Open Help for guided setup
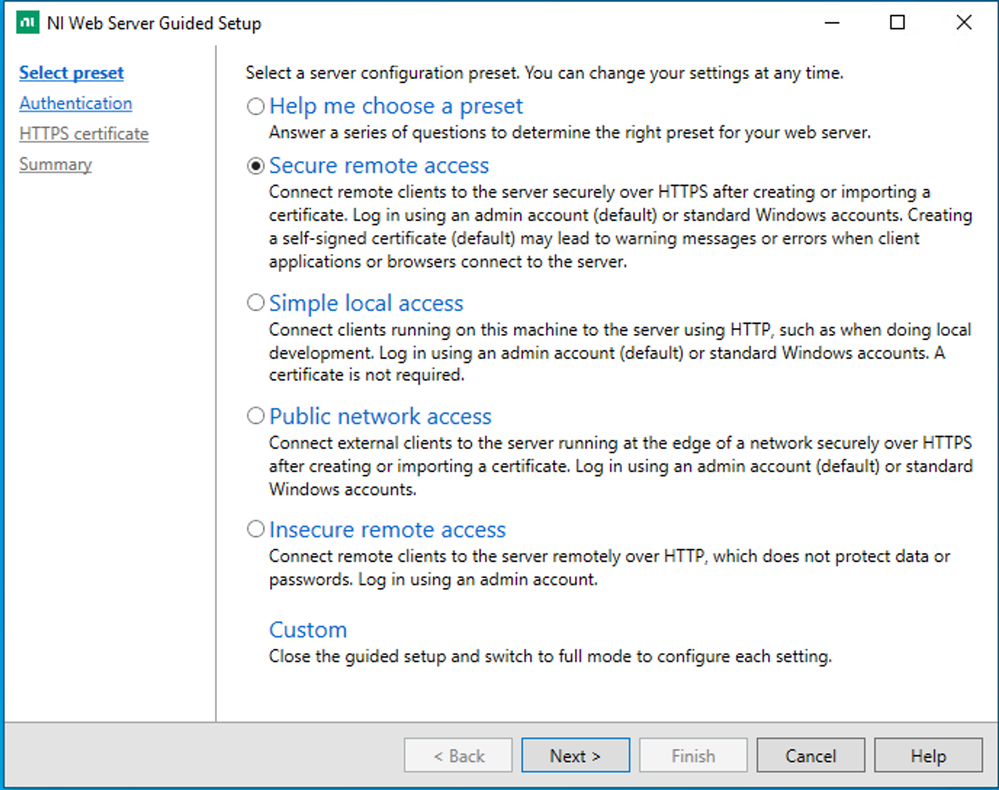Viewport: 999px width, 790px height. click(x=928, y=756)
